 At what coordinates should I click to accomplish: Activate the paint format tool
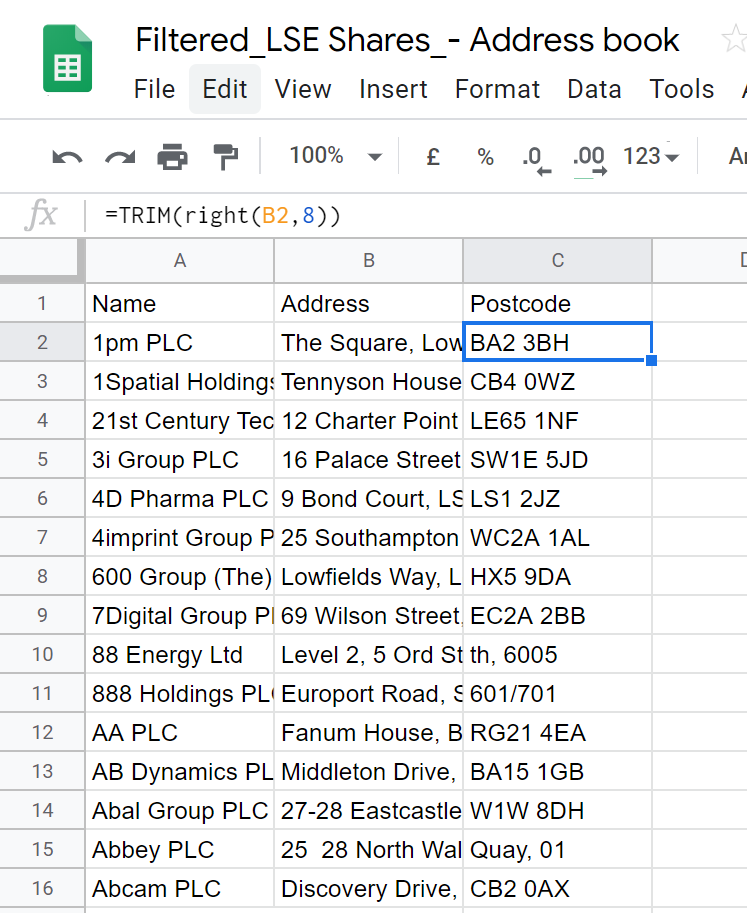click(x=225, y=157)
